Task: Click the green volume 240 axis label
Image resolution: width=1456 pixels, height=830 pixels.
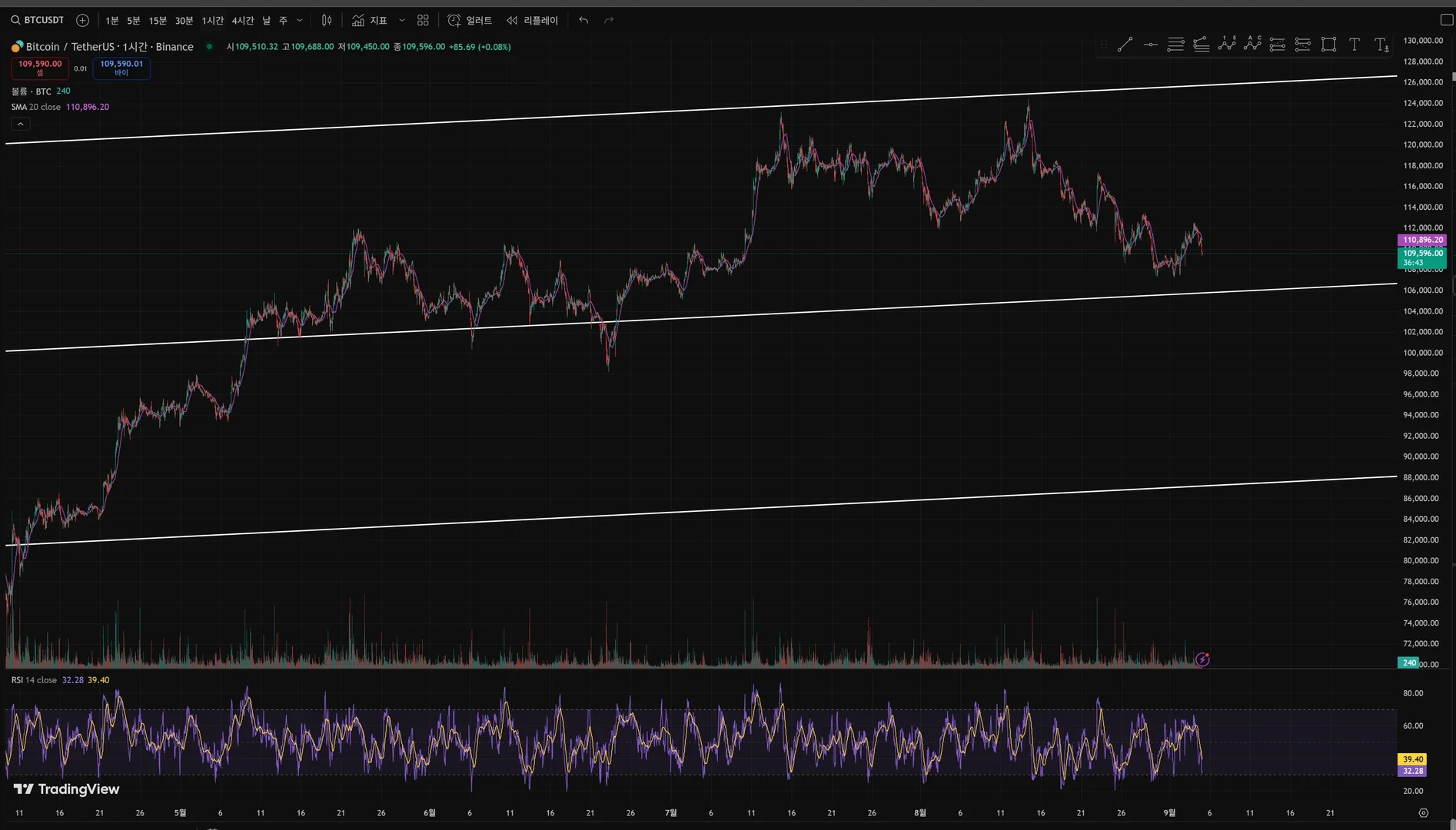Action: (1409, 662)
